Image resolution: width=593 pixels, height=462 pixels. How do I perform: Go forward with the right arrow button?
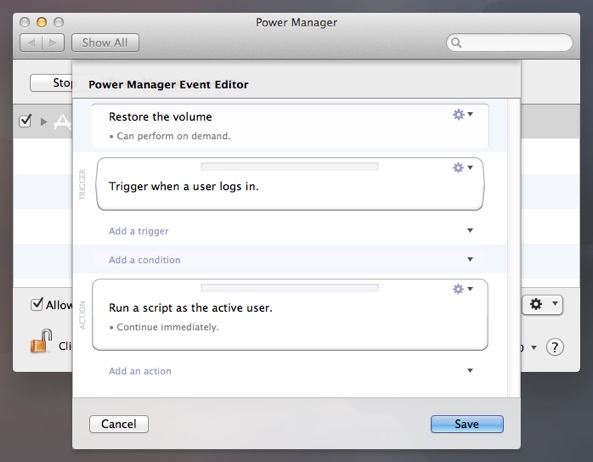pyautogui.click(x=53, y=43)
